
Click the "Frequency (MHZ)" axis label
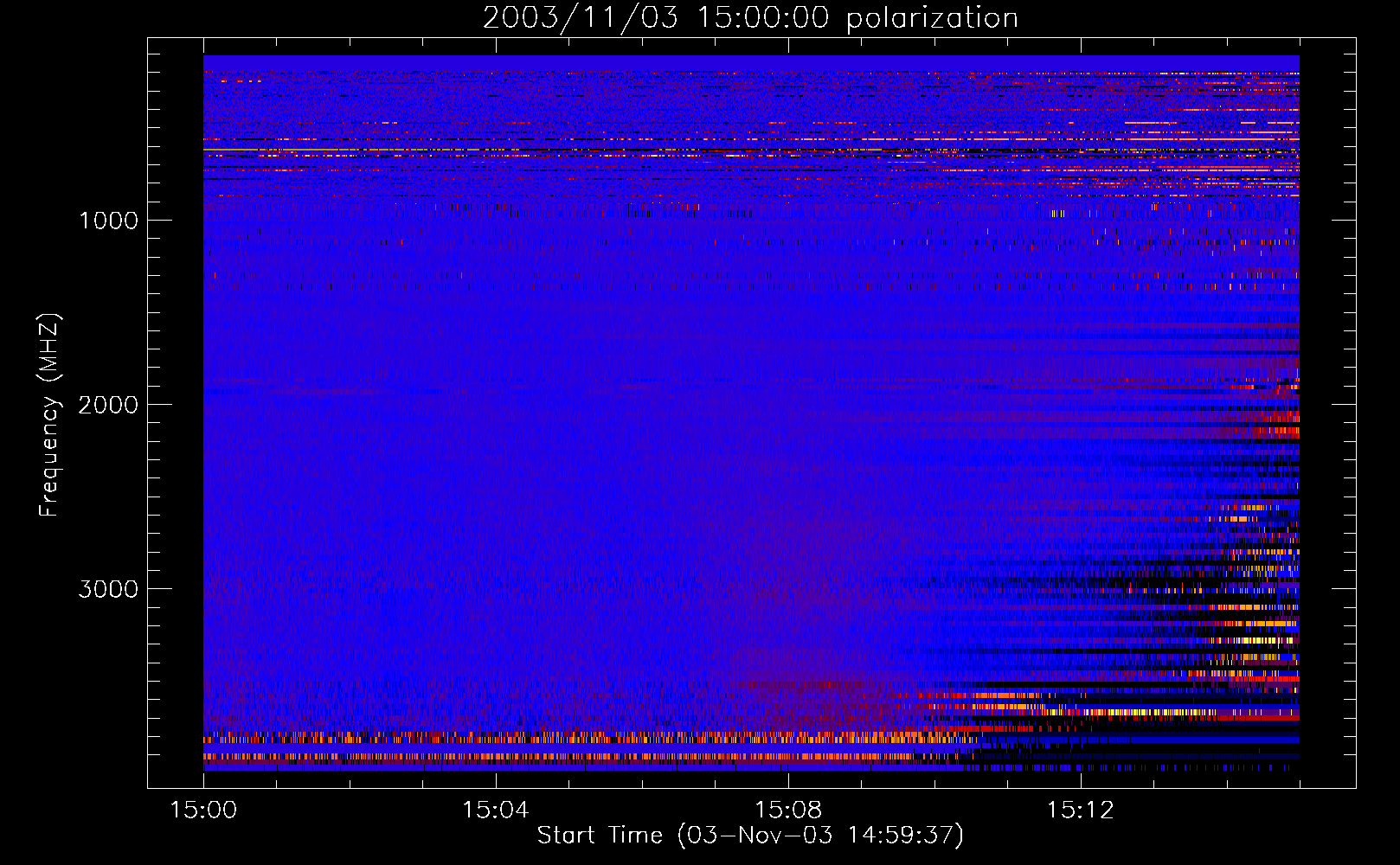coord(49,414)
